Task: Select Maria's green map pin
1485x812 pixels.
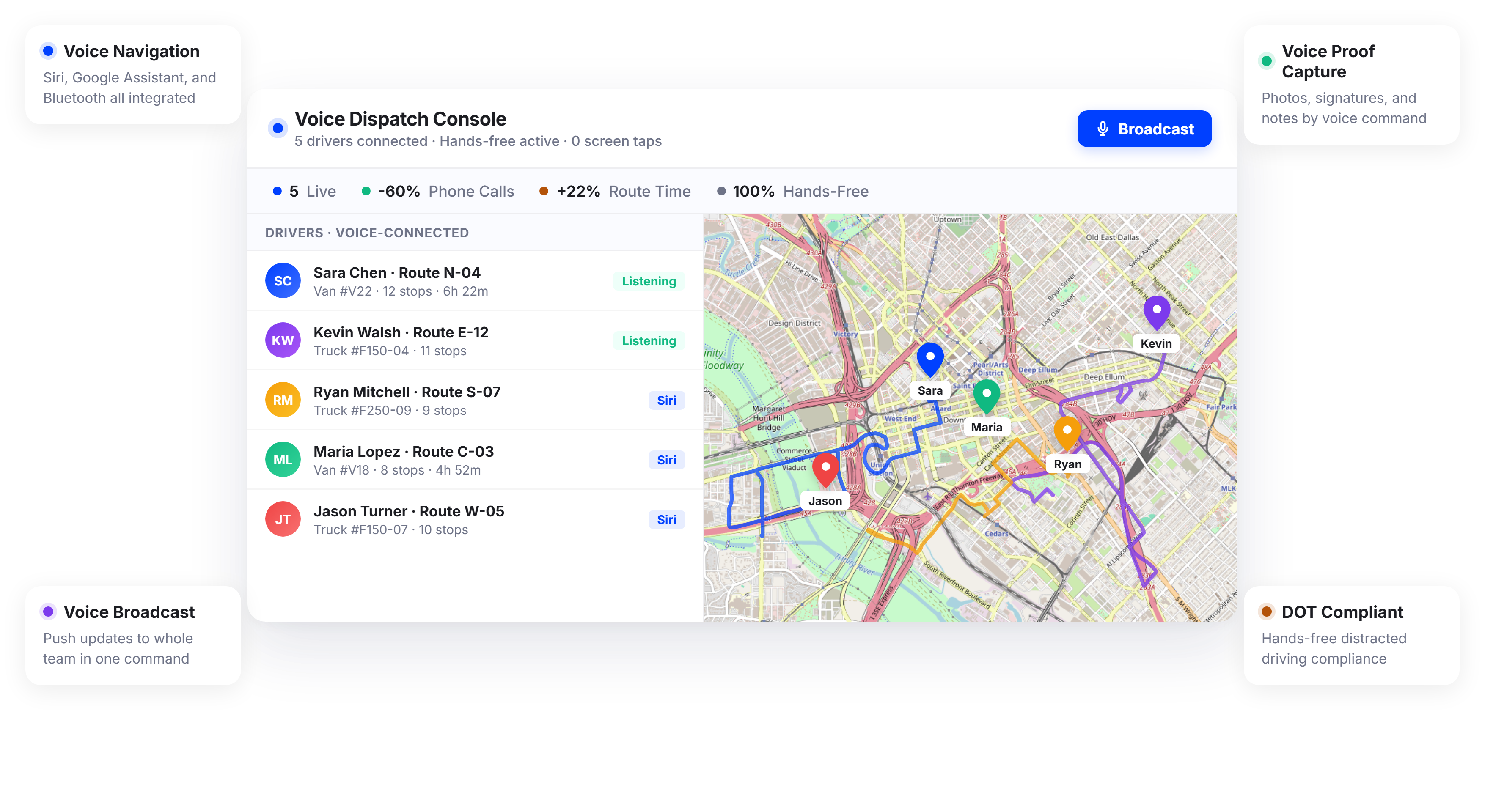Action: point(986,397)
